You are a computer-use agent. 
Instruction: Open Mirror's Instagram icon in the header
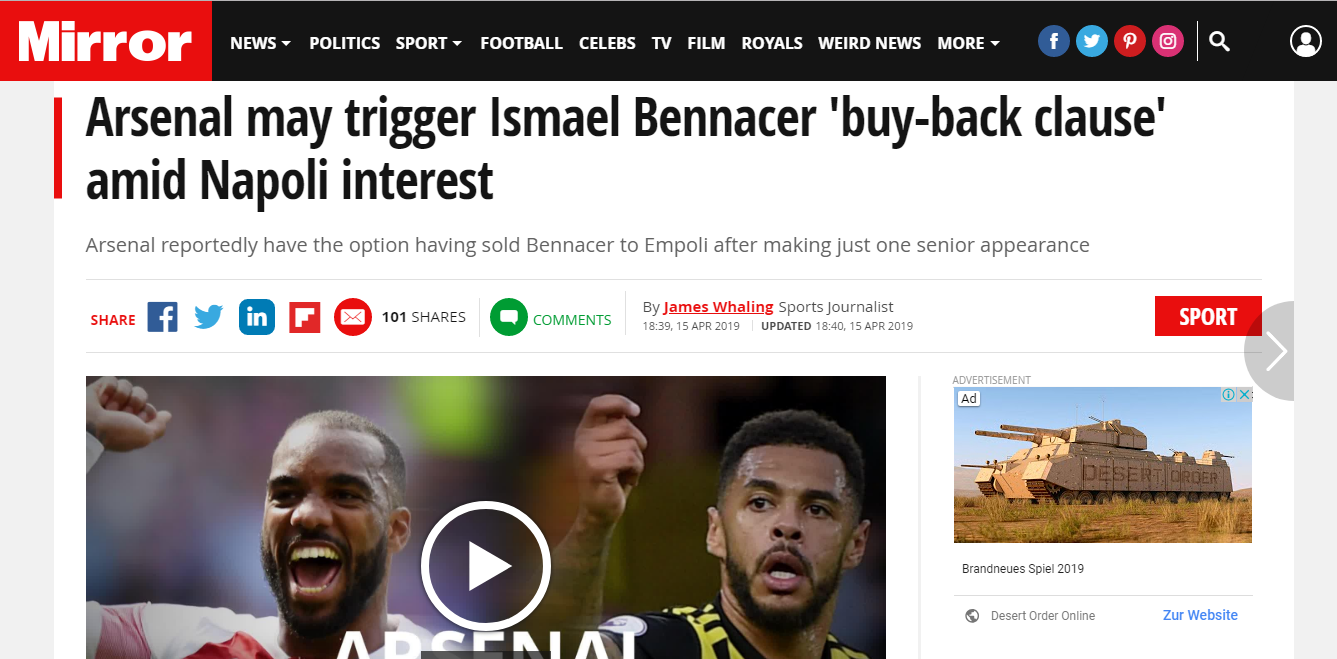click(1167, 41)
